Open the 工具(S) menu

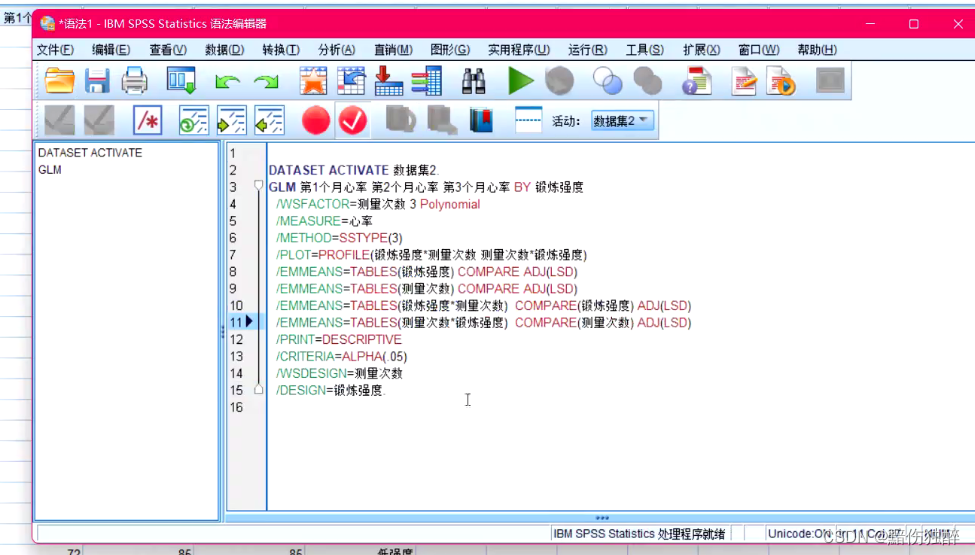(x=644, y=50)
